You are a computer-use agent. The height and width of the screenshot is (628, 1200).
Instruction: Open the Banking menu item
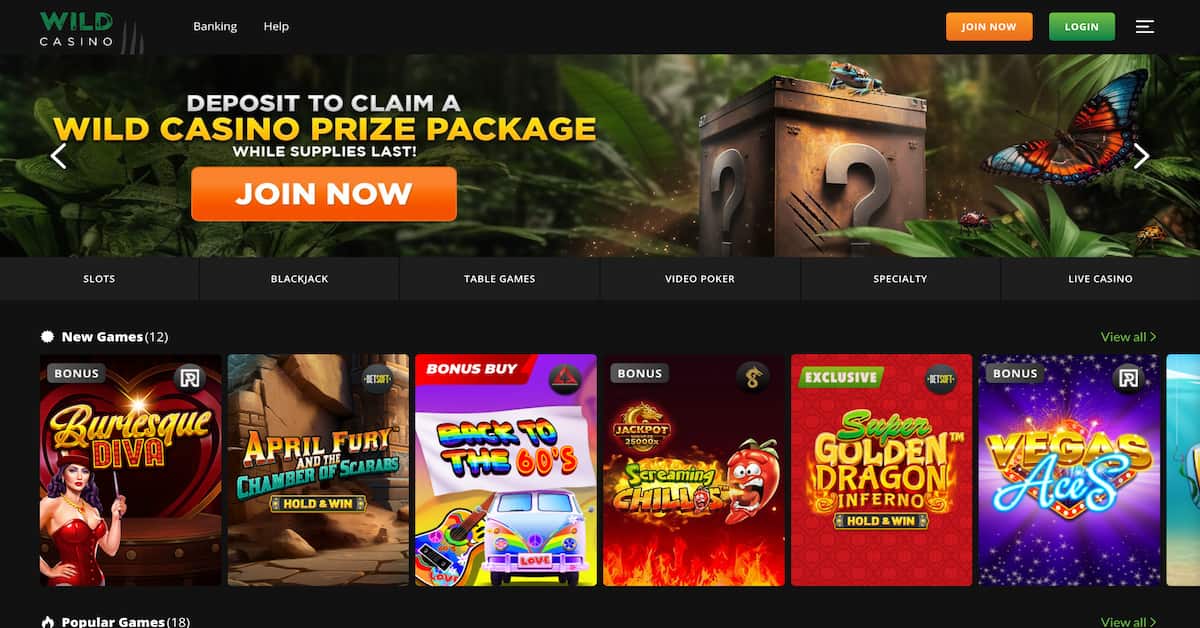(215, 26)
